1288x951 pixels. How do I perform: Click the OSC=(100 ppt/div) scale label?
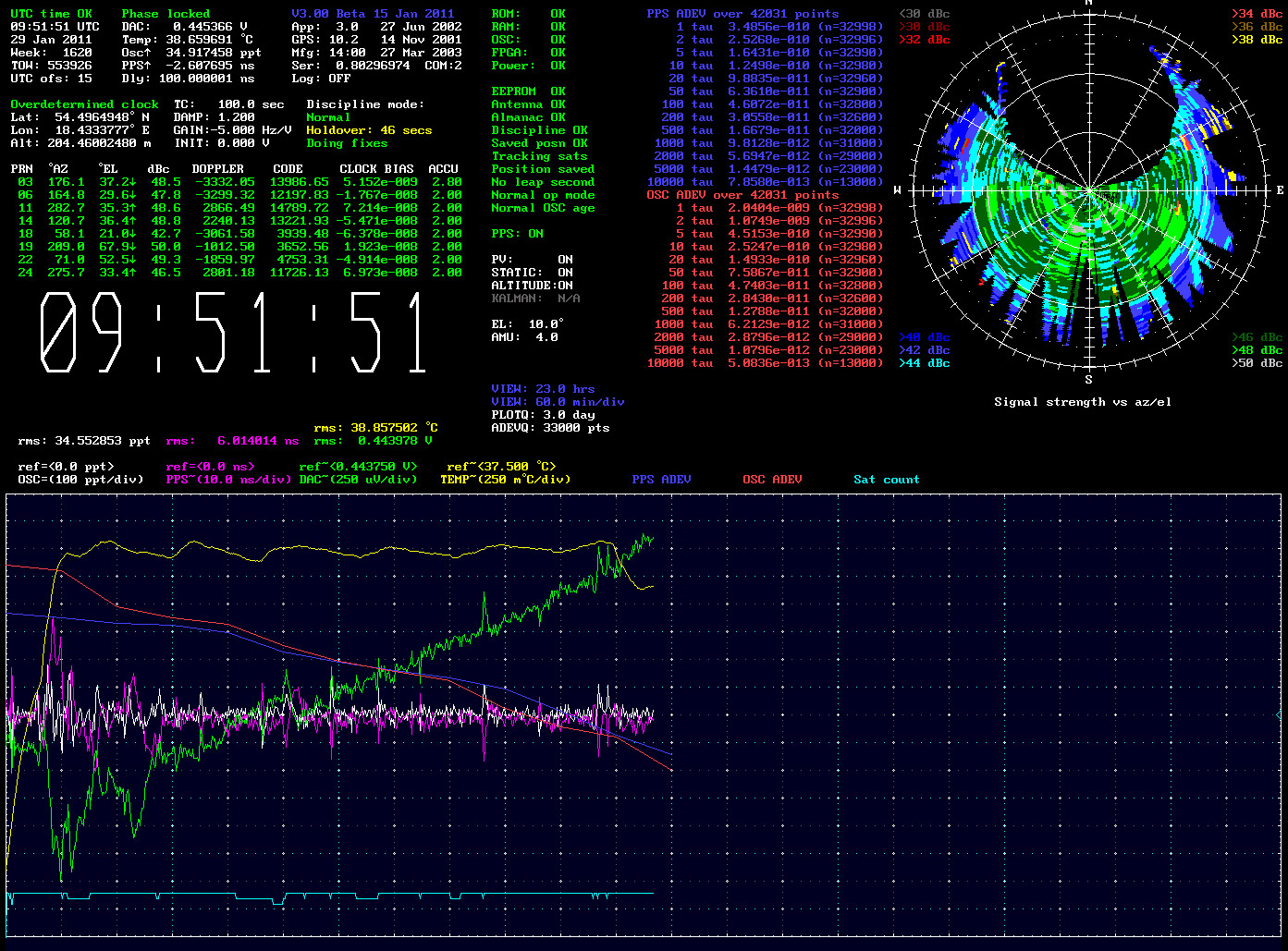(x=80, y=480)
